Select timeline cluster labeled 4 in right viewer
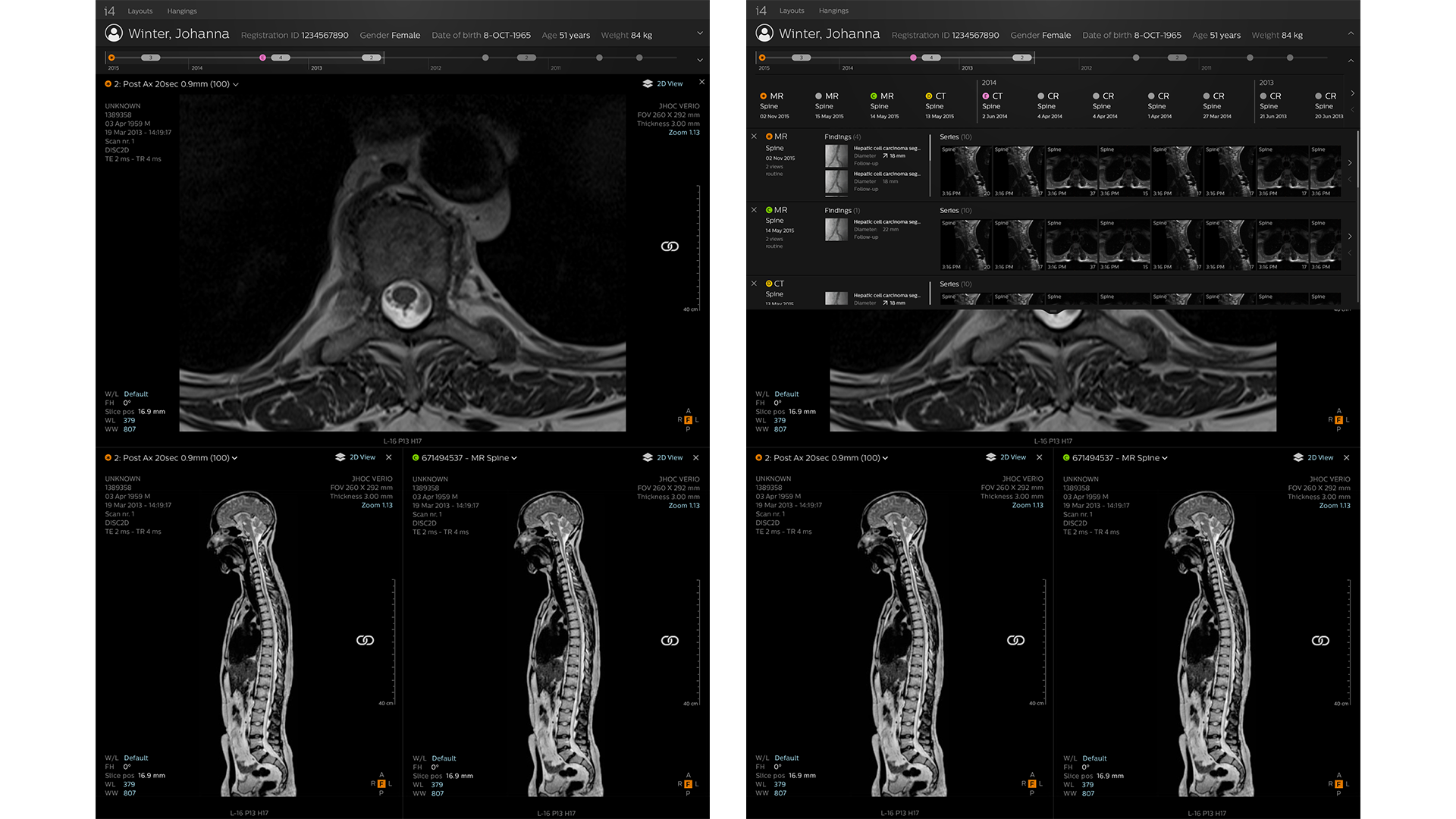 (931, 58)
